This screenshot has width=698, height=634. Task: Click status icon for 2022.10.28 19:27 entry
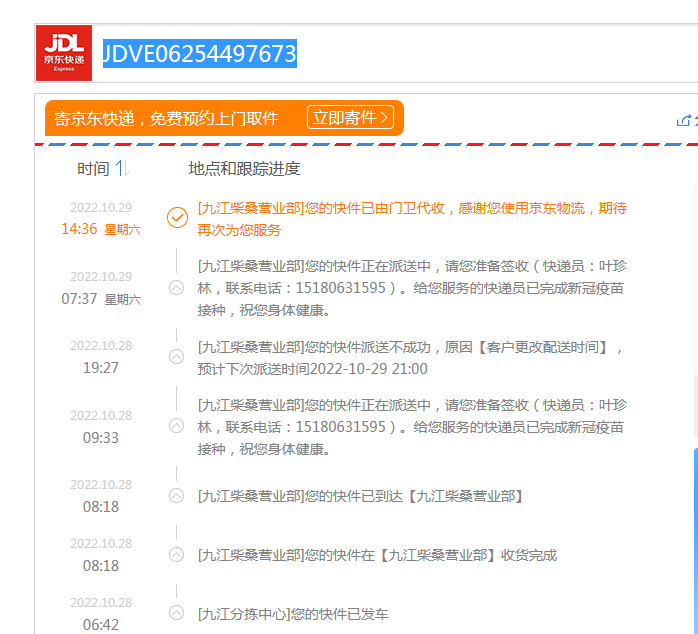(x=177, y=357)
